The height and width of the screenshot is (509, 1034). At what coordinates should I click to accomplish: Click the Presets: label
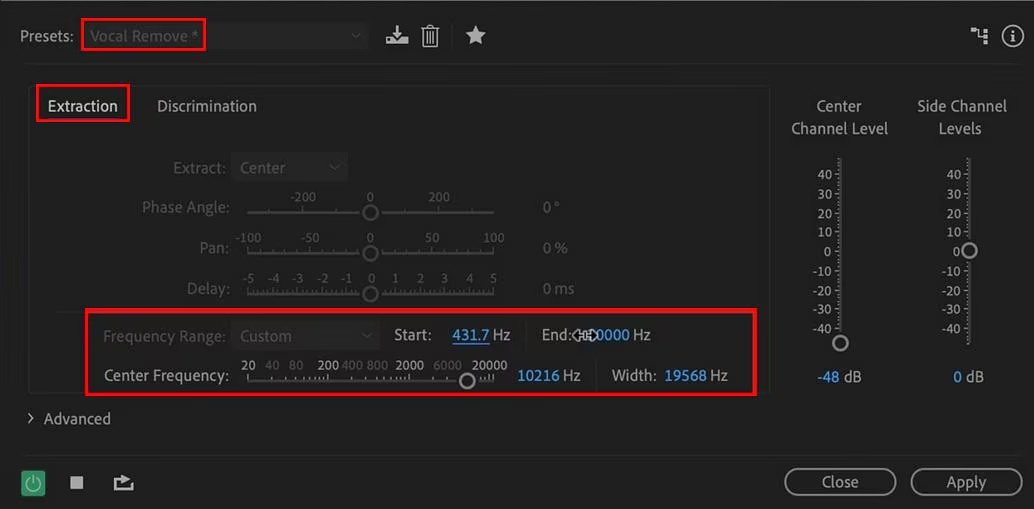tap(46, 36)
